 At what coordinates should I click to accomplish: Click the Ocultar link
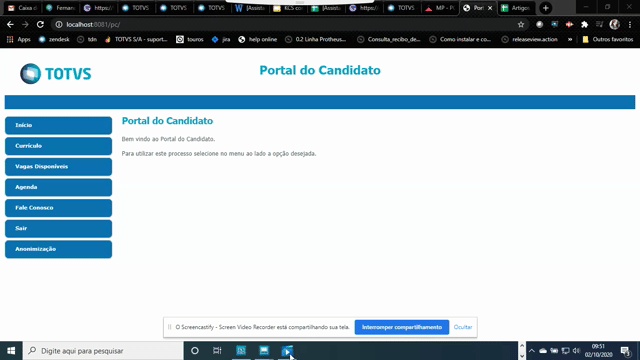coord(463,327)
